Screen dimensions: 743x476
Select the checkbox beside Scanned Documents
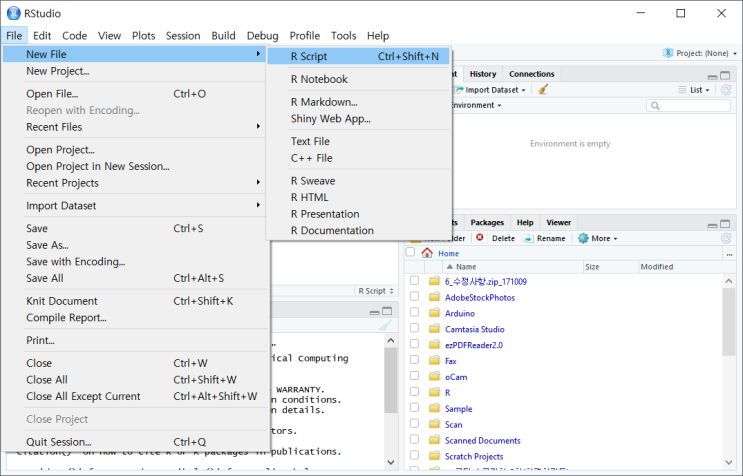coord(414,440)
